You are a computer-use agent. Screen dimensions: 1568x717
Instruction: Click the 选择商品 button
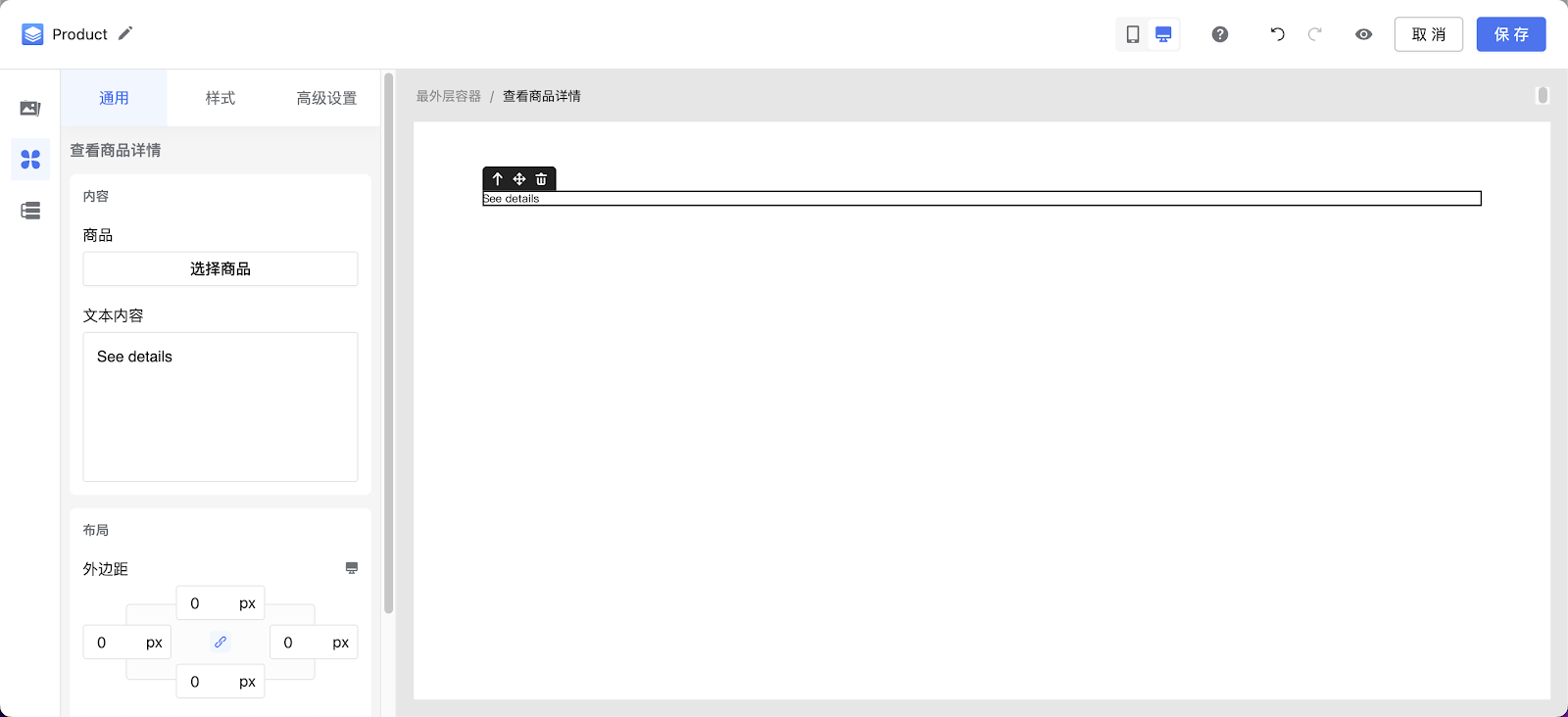(220, 268)
